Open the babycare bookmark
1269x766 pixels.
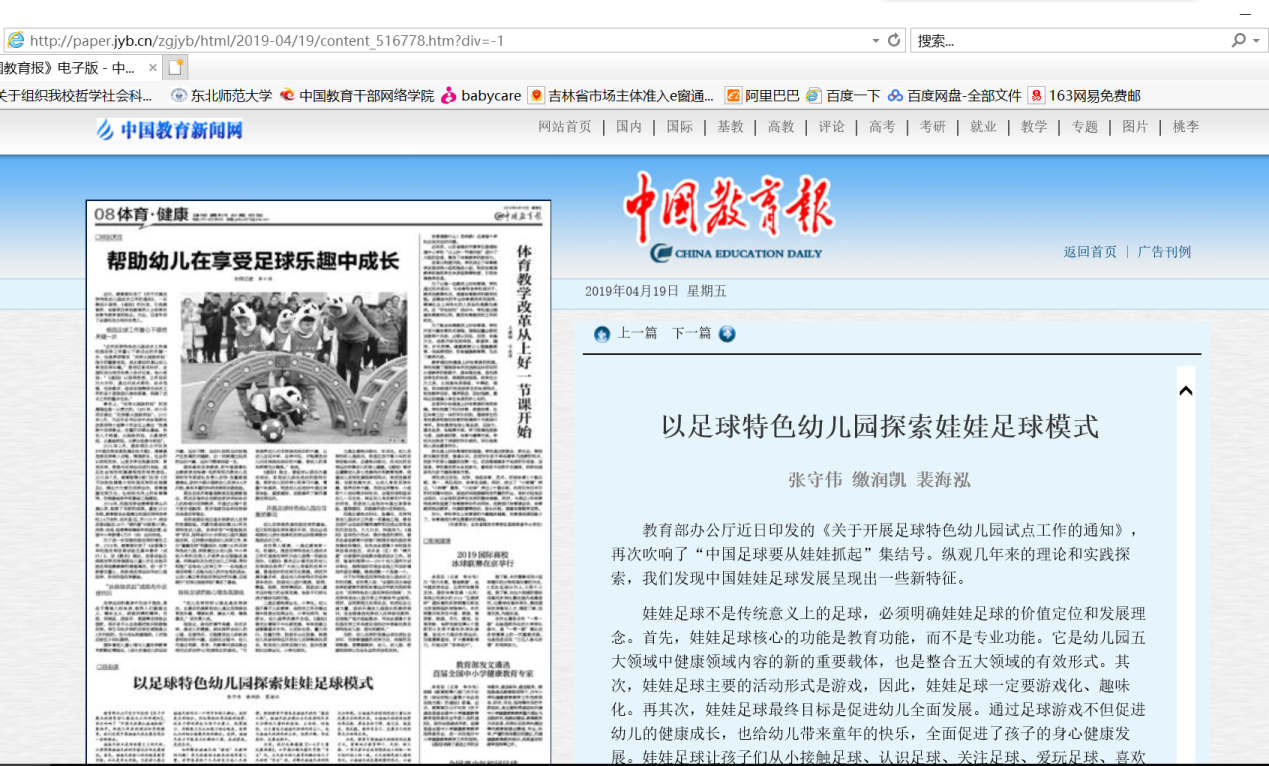click(x=481, y=96)
